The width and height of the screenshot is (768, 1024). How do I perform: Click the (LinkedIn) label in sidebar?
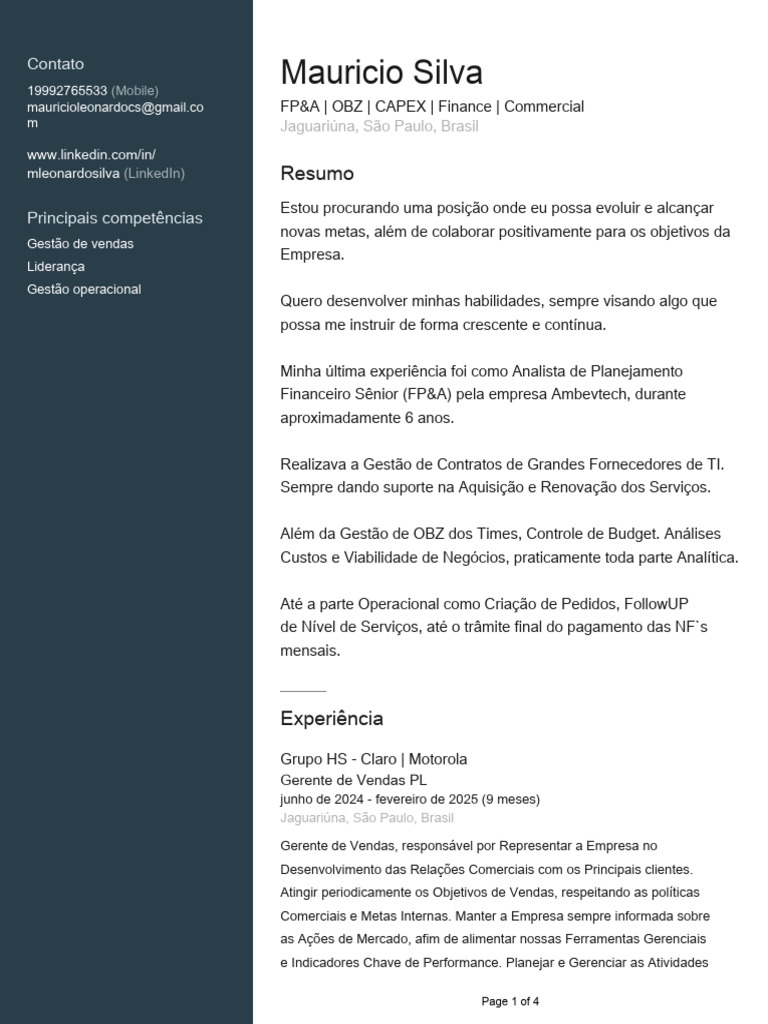154,174
